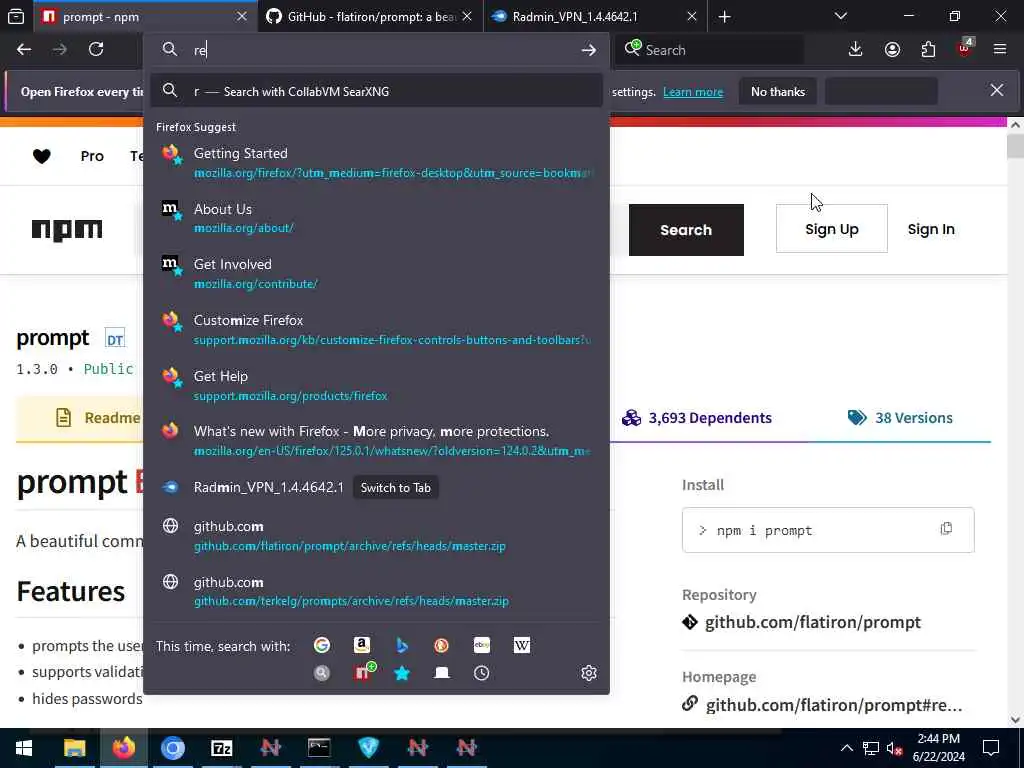Click the Sign Up button
Image resolution: width=1024 pixels, height=768 pixels.
coord(831,229)
